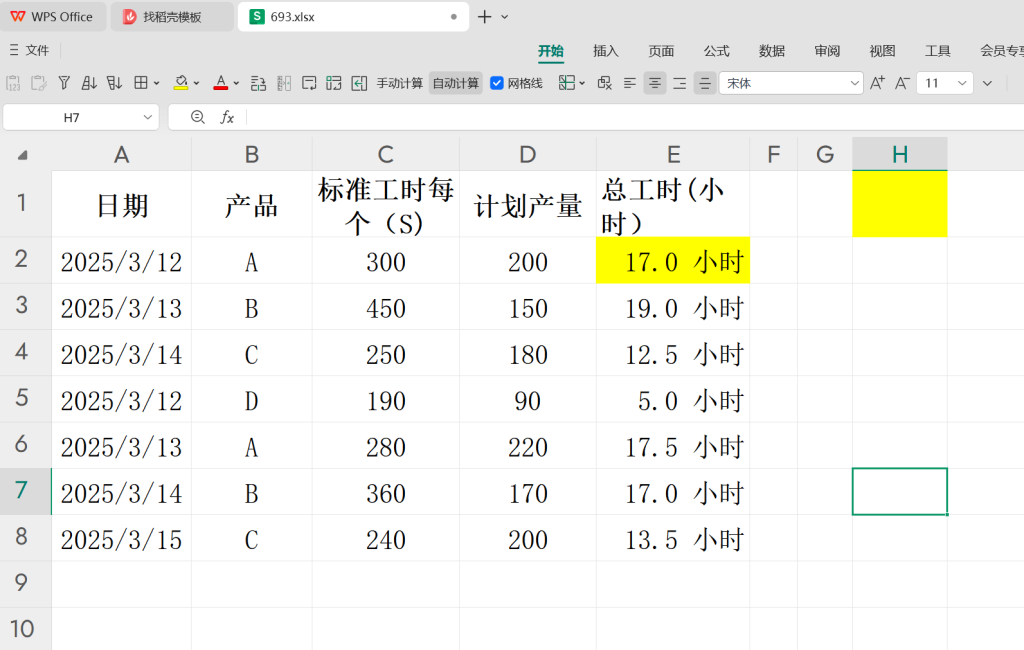Viewport: 1024px width, 650px height.
Task: Open font color dropdown arrow
Action: tap(236, 83)
